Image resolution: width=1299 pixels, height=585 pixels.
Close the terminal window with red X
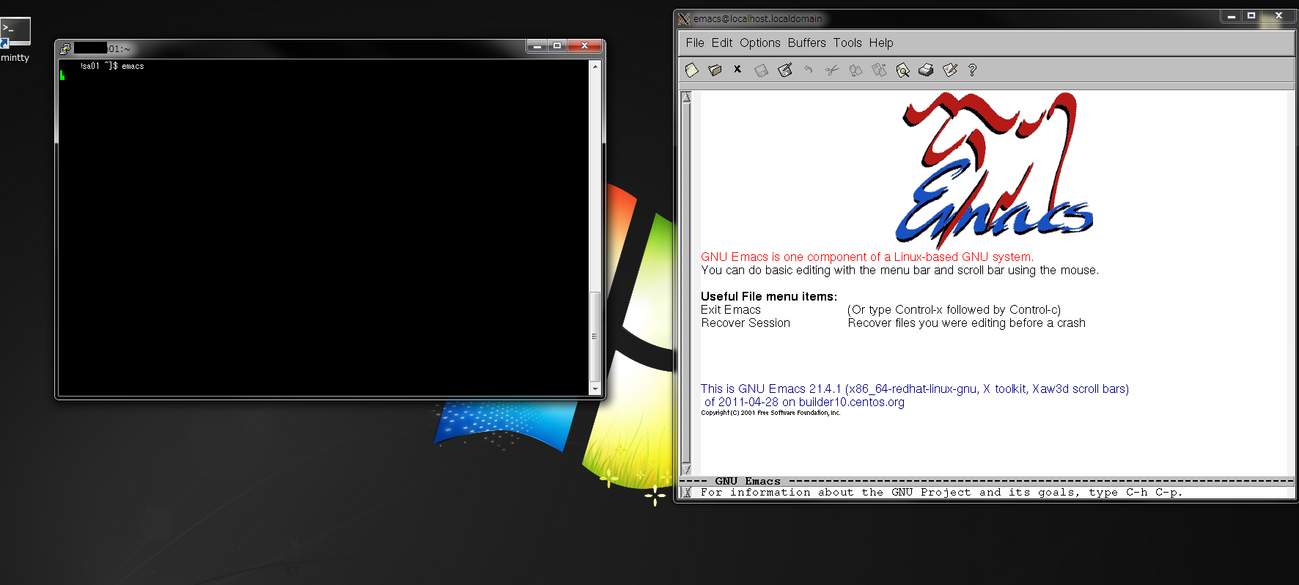click(x=586, y=46)
